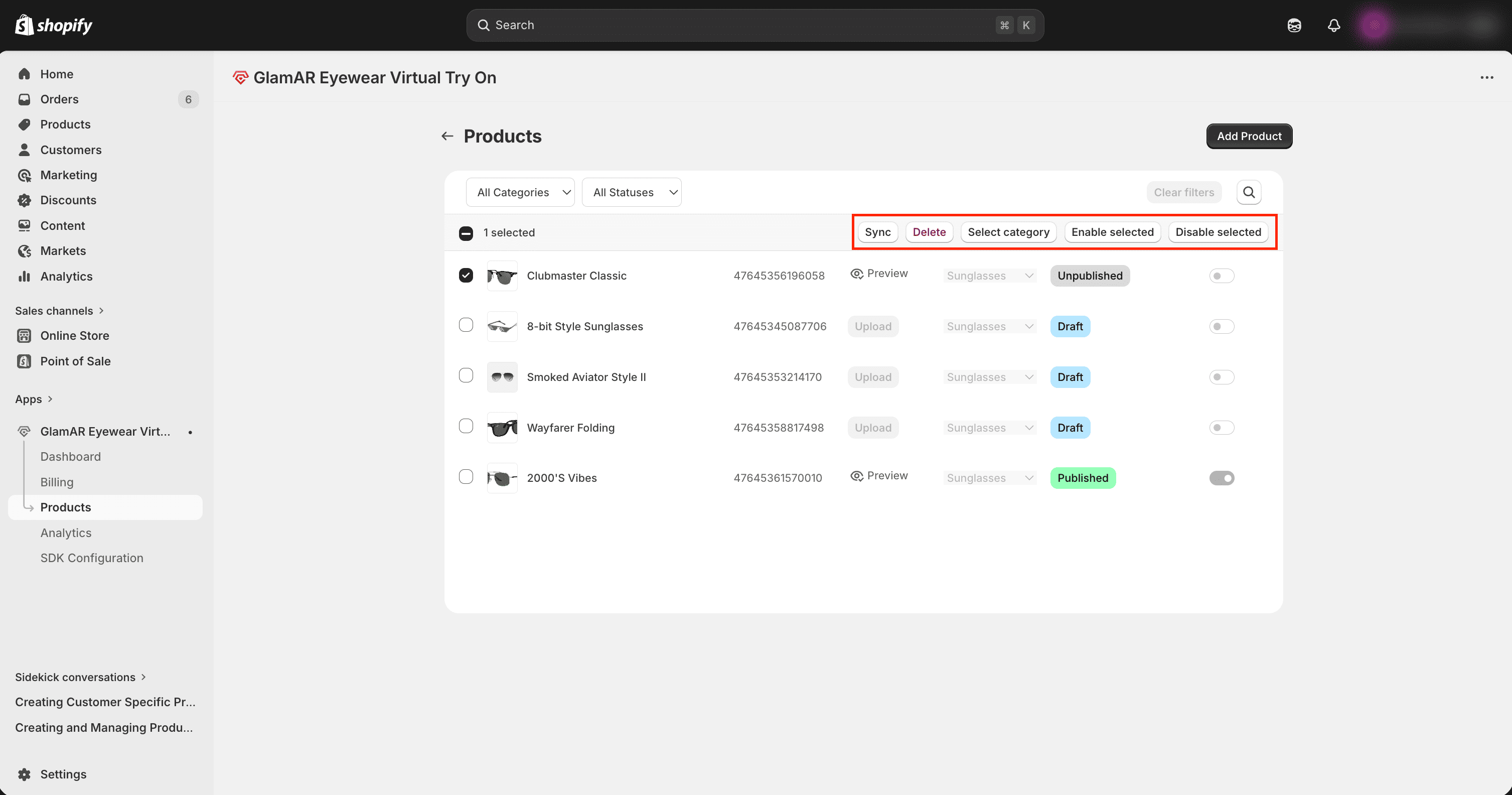Go to SDK Configuration page
1512x795 pixels.
coord(92,558)
